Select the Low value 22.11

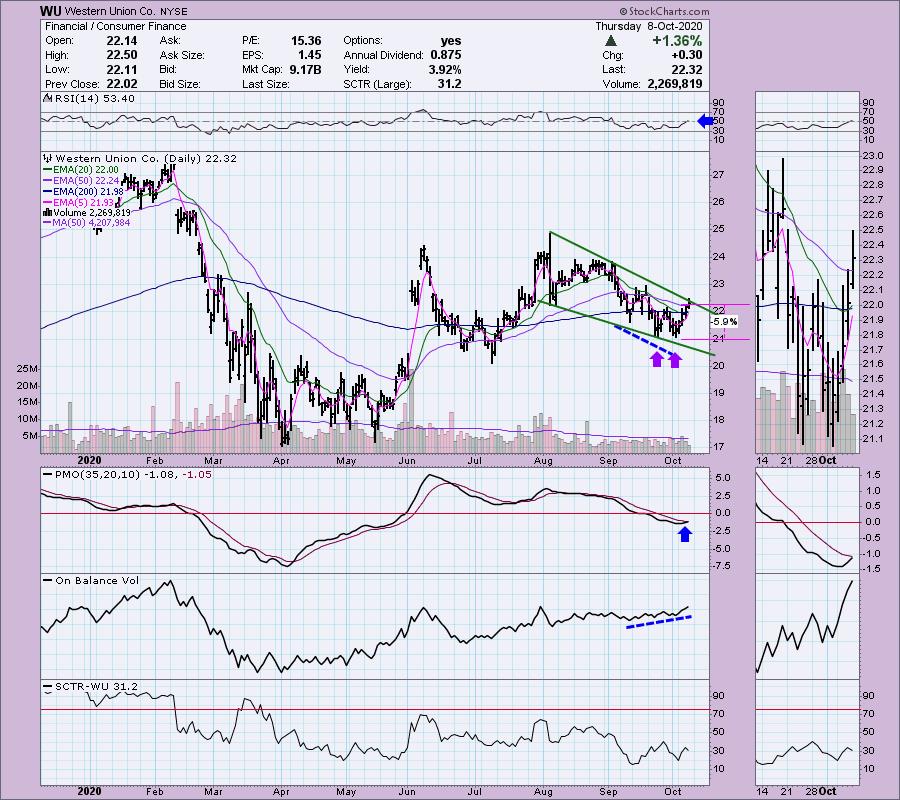[122, 69]
